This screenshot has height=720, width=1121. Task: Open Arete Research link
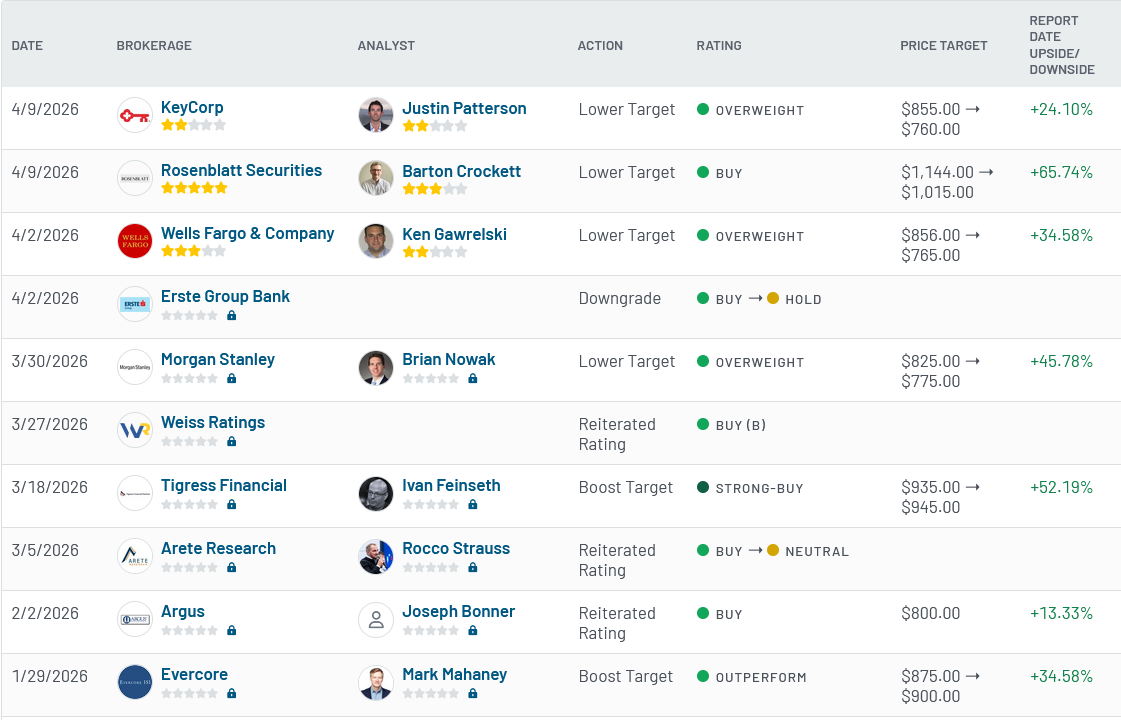[219, 548]
